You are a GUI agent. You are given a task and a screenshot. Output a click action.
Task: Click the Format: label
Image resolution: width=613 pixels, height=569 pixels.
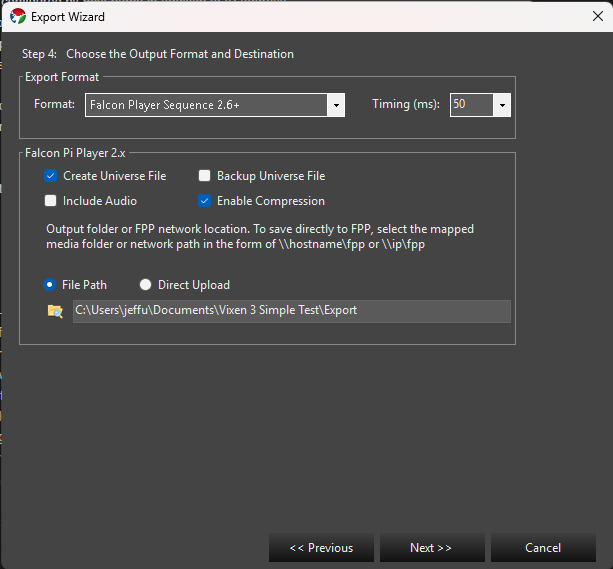click(54, 104)
